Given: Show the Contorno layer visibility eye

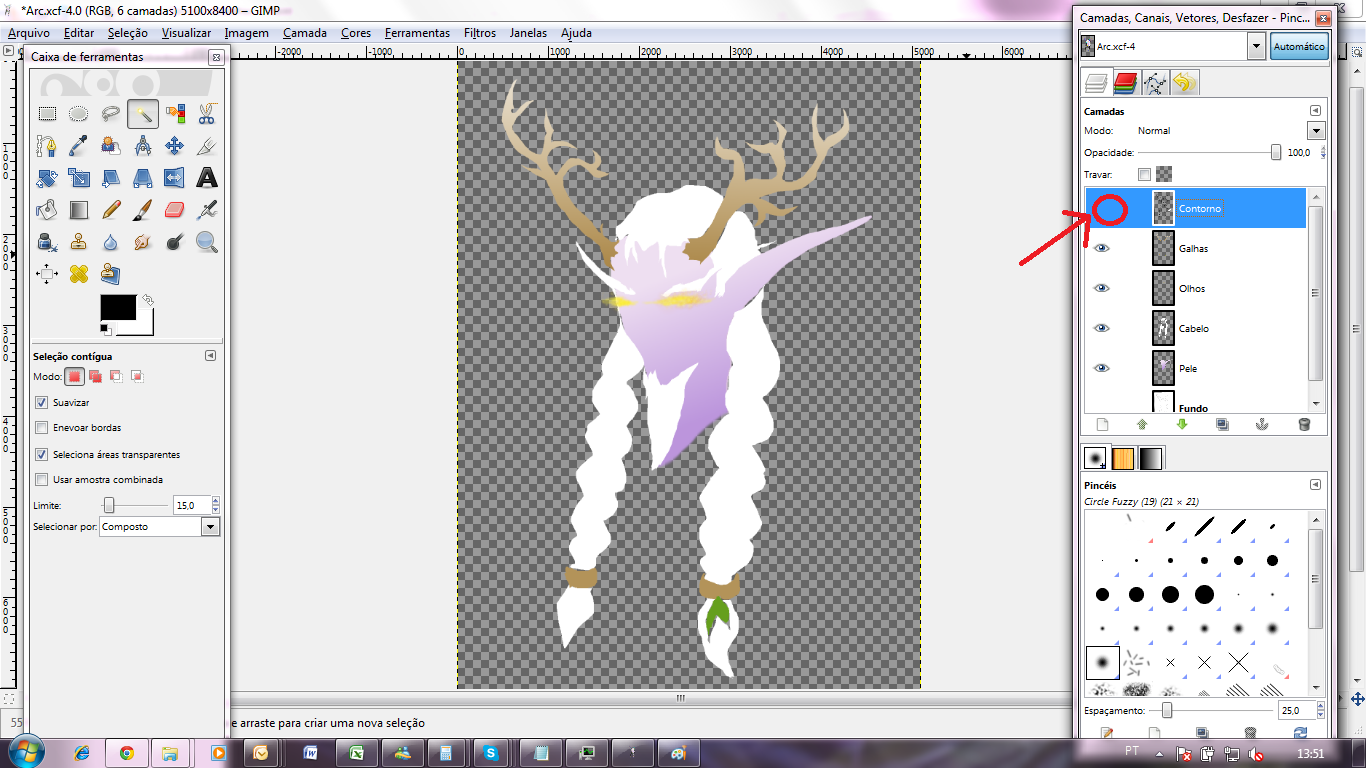Looking at the screenshot, I should click(1102, 209).
